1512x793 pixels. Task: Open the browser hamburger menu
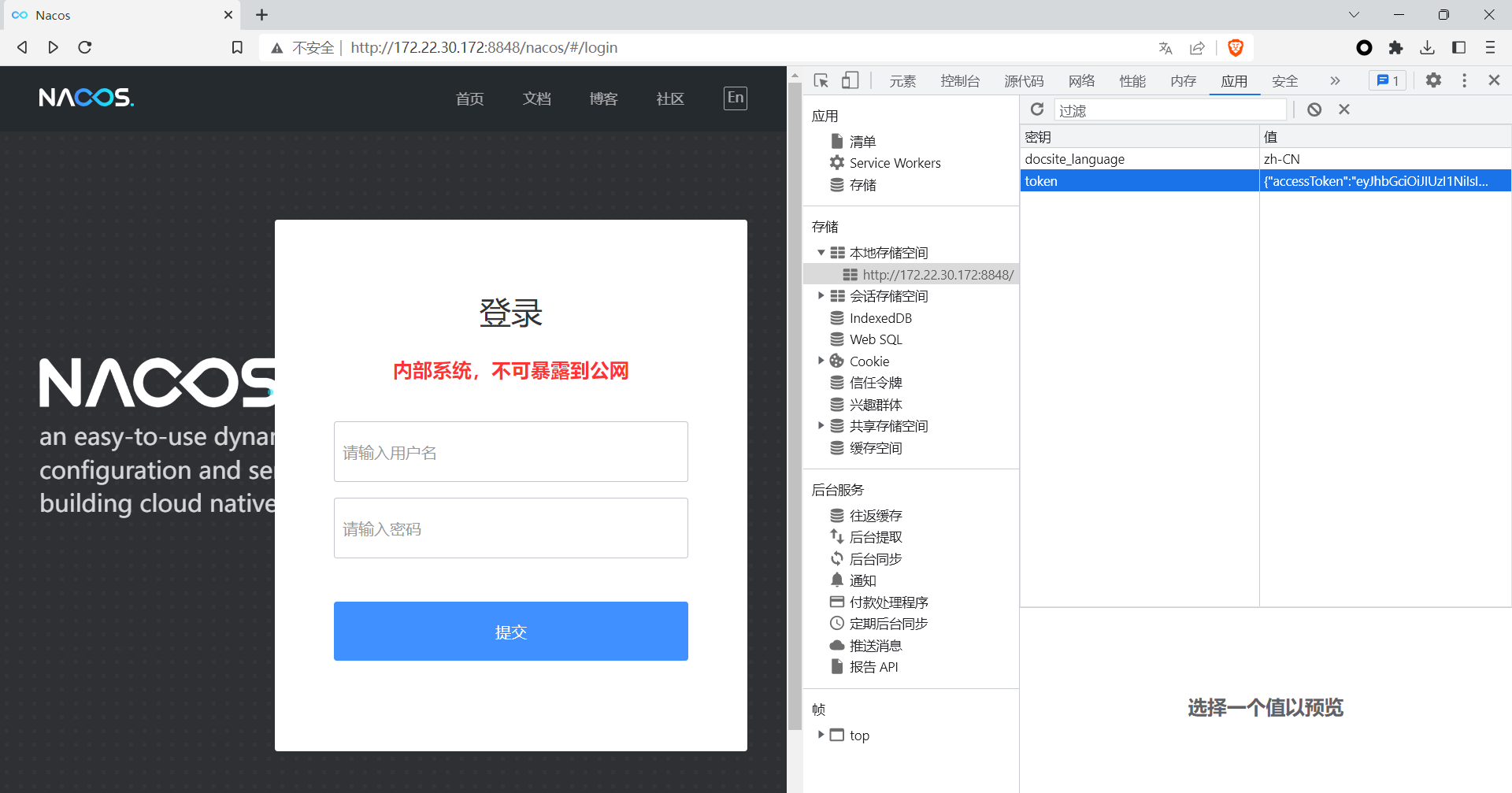1490,48
